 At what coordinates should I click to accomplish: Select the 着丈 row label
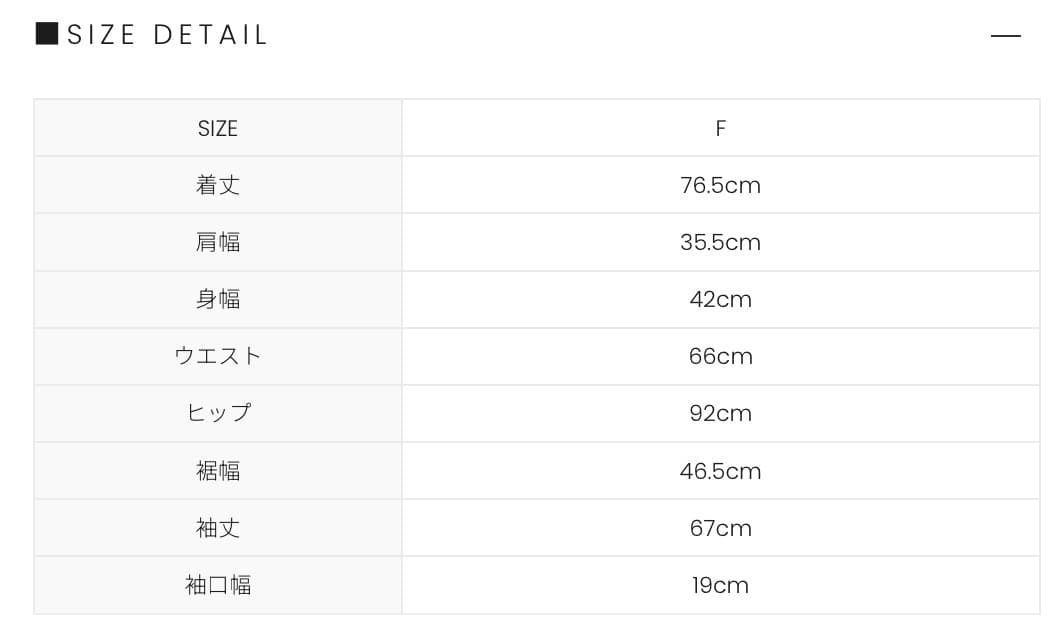coord(218,186)
